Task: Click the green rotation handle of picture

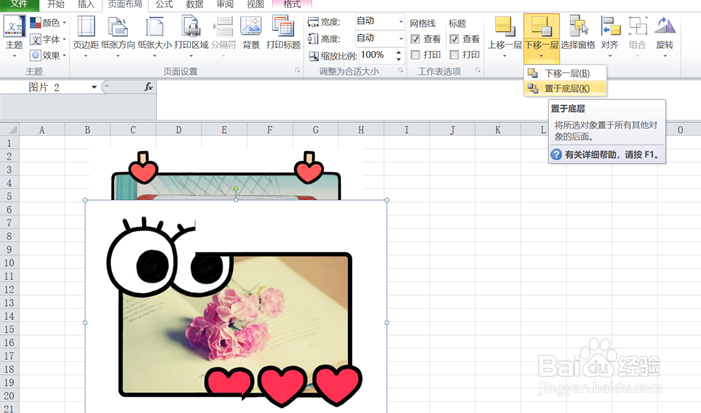Action: [x=236, y=189]
